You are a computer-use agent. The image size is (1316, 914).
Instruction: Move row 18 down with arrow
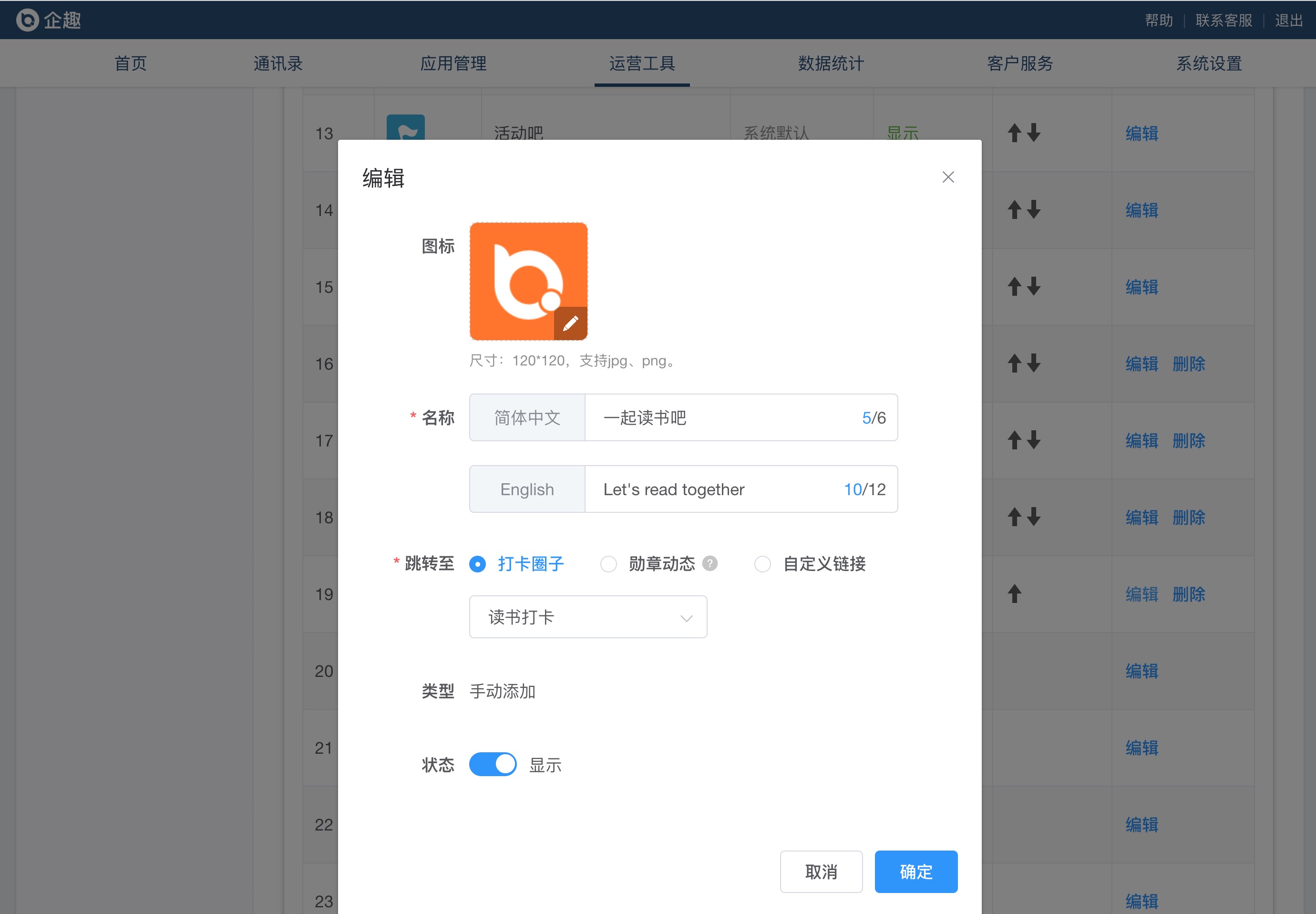pyautogui.click(x=1034, y=517)
